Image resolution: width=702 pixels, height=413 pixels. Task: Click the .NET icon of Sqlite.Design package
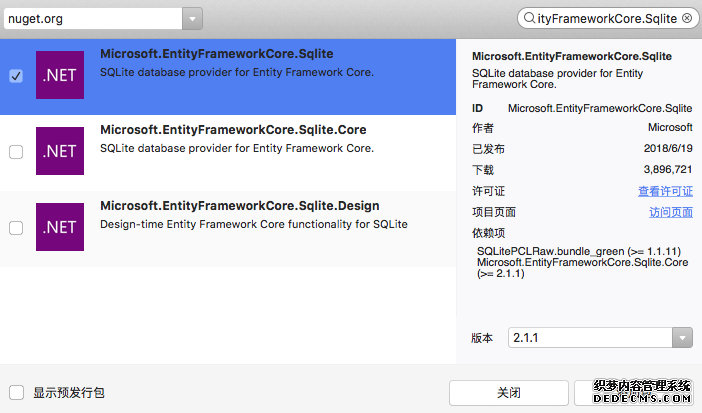click(59, 227)
